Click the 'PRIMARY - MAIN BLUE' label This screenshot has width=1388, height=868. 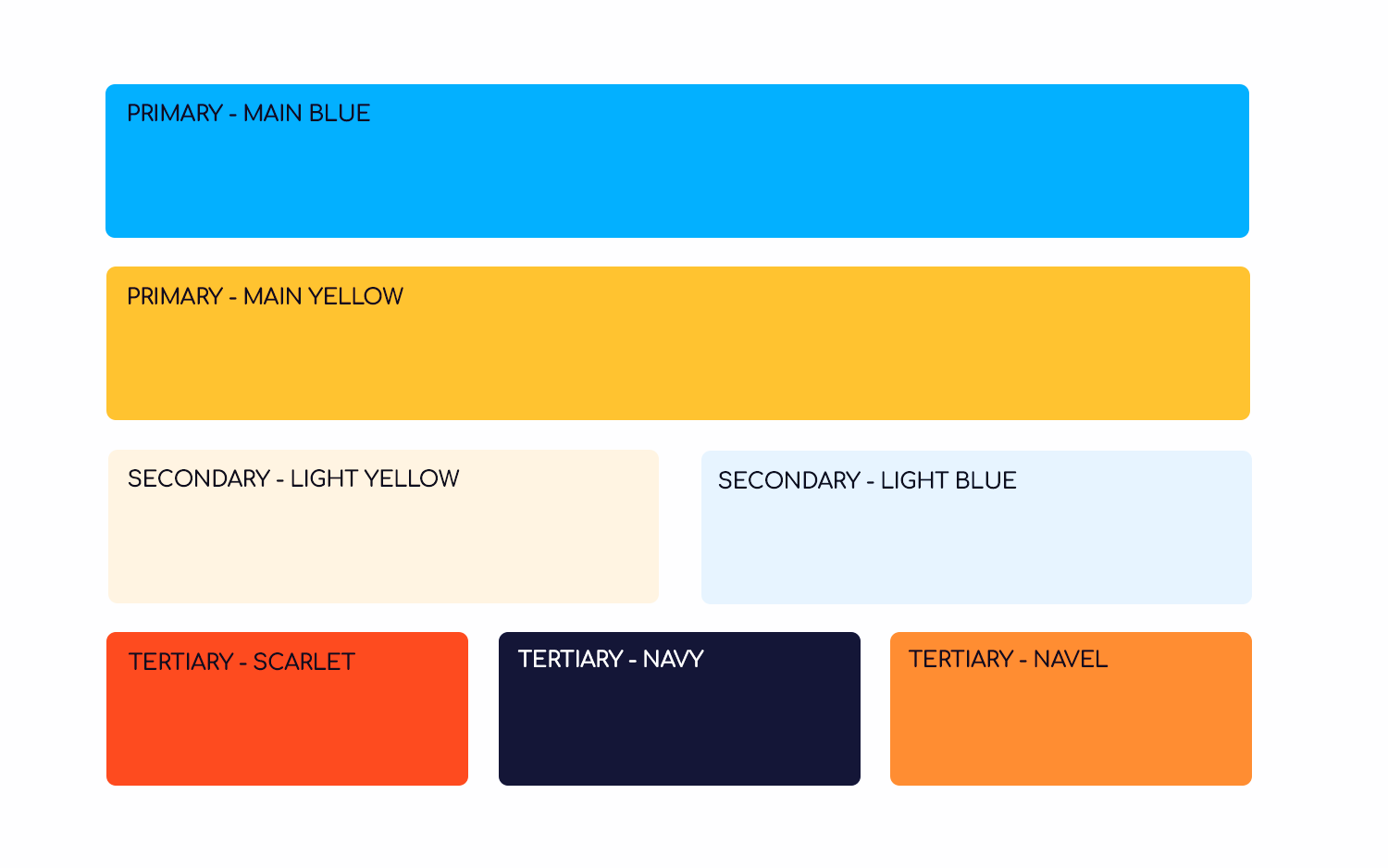248,113
